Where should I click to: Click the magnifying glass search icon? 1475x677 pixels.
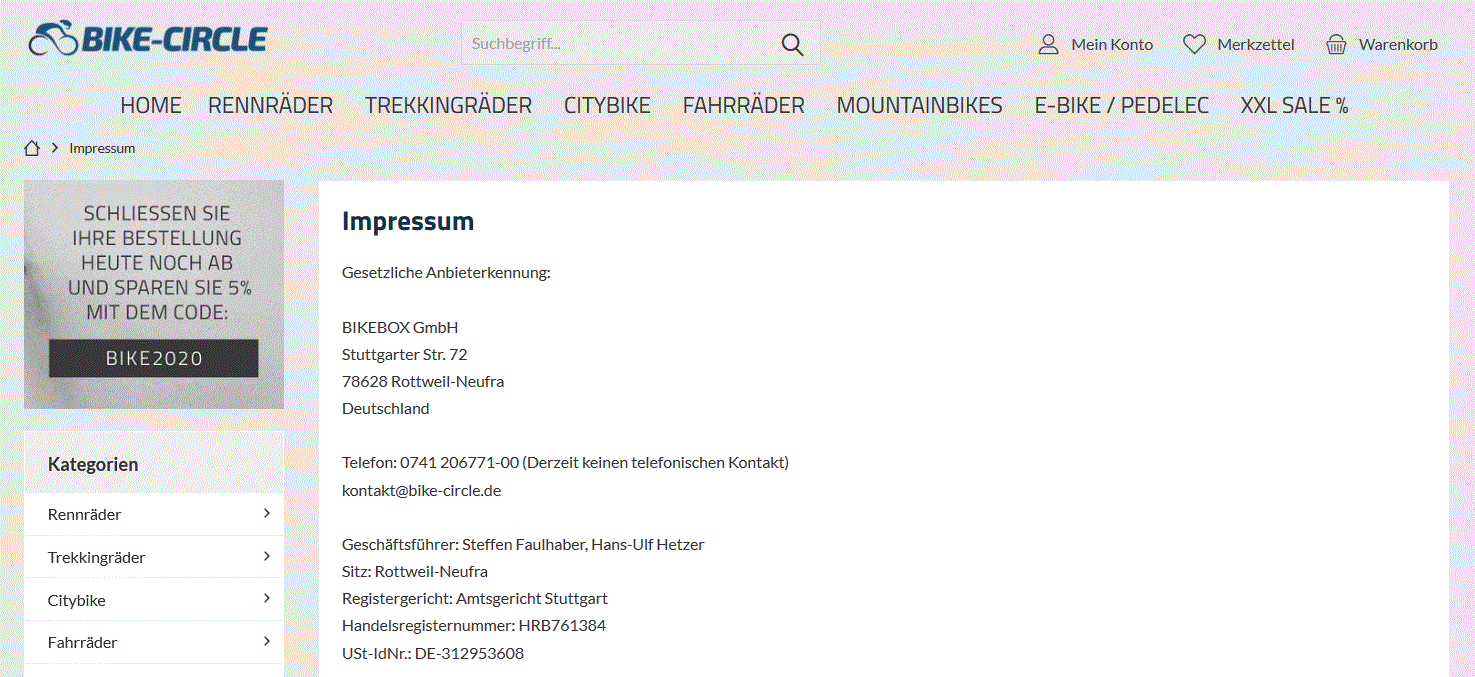[793, 44]
